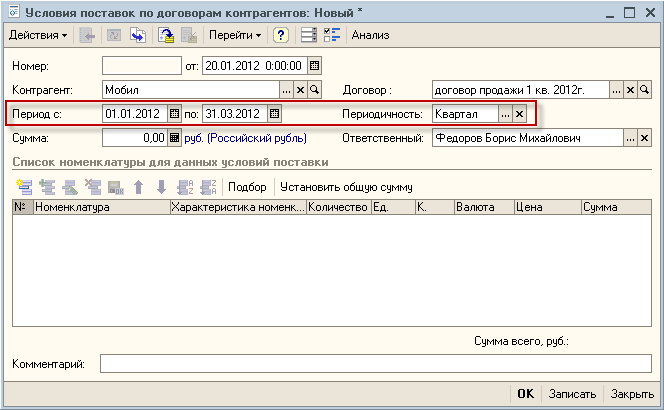Open calendar for period end date 31.03.2012
664x410 pixels.
pos(274,114)
